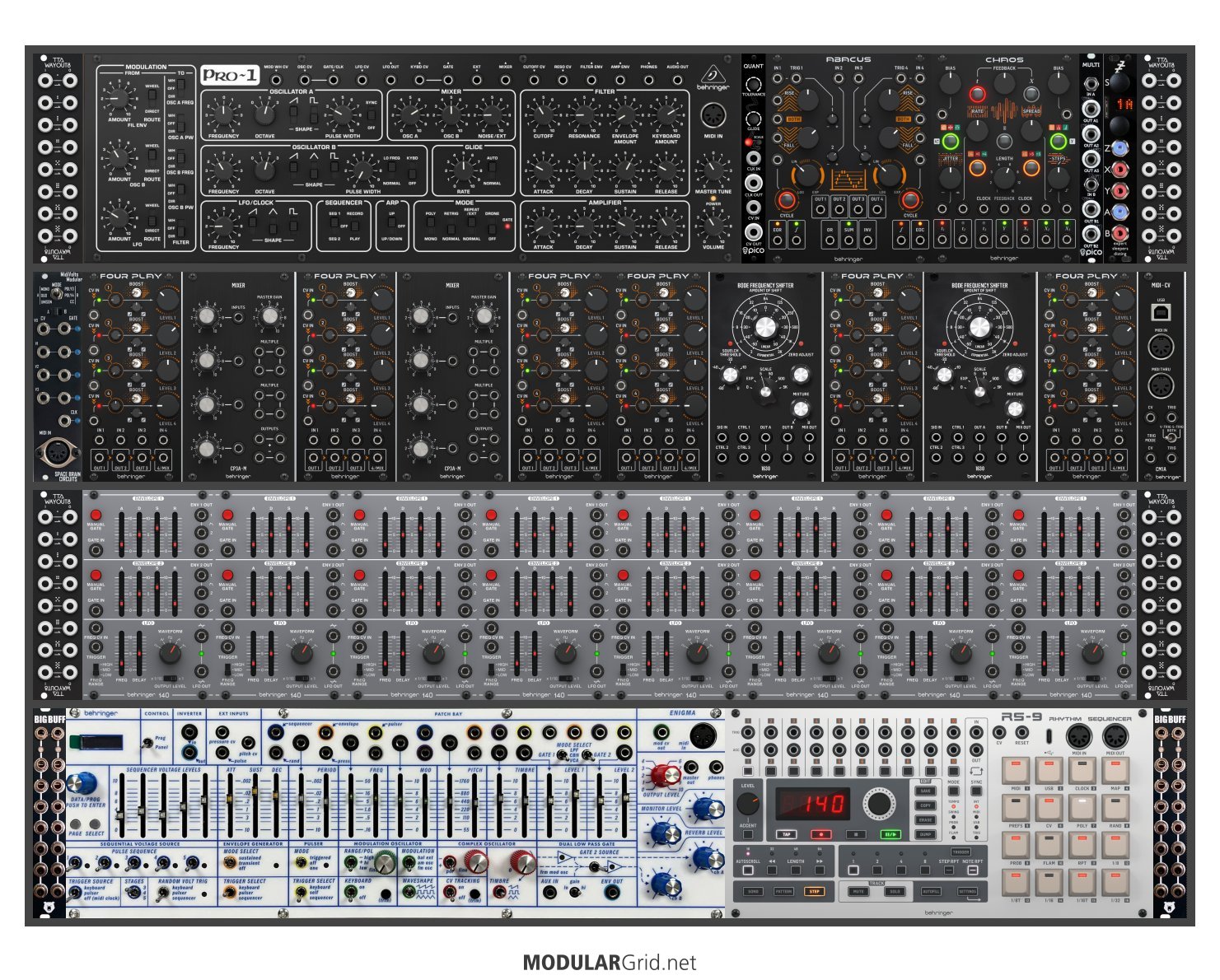Click the Enigma Timbre slider
1220x980 pixels.
[524, 806]
